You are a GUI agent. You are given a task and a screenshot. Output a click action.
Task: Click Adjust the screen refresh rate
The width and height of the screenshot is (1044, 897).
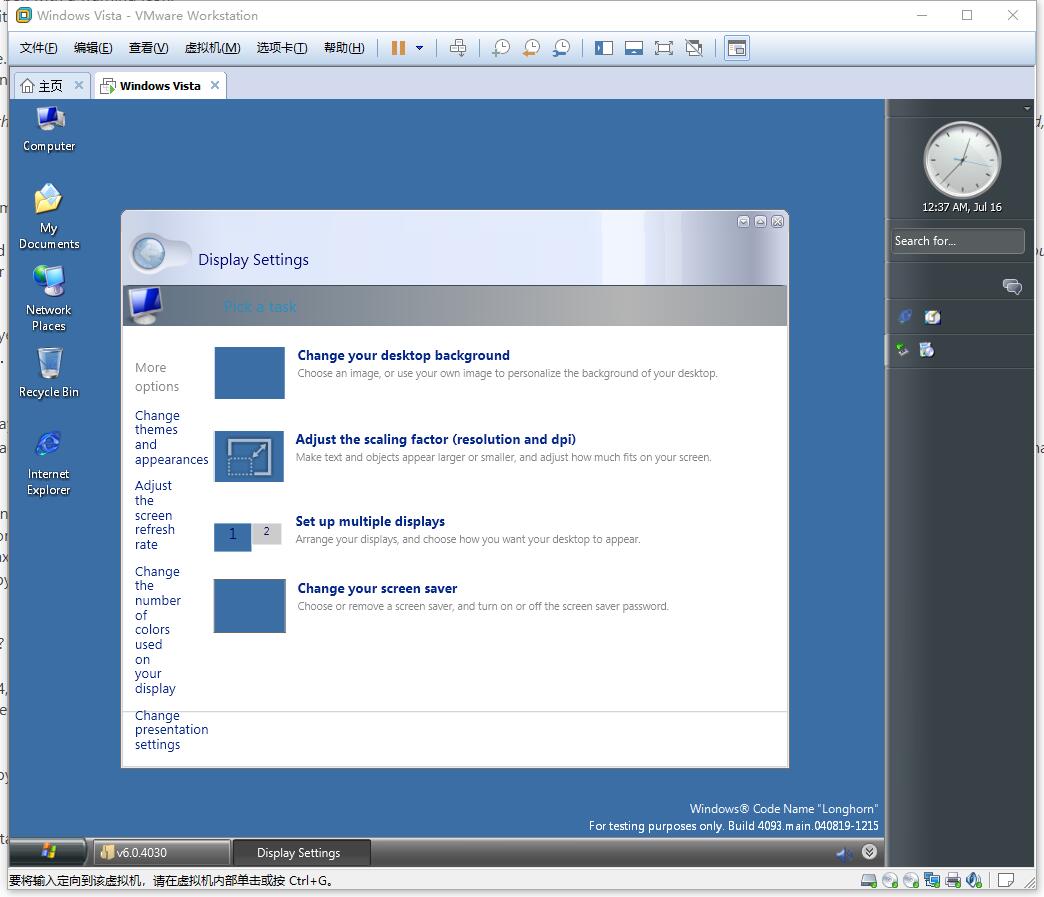[154, 515]
